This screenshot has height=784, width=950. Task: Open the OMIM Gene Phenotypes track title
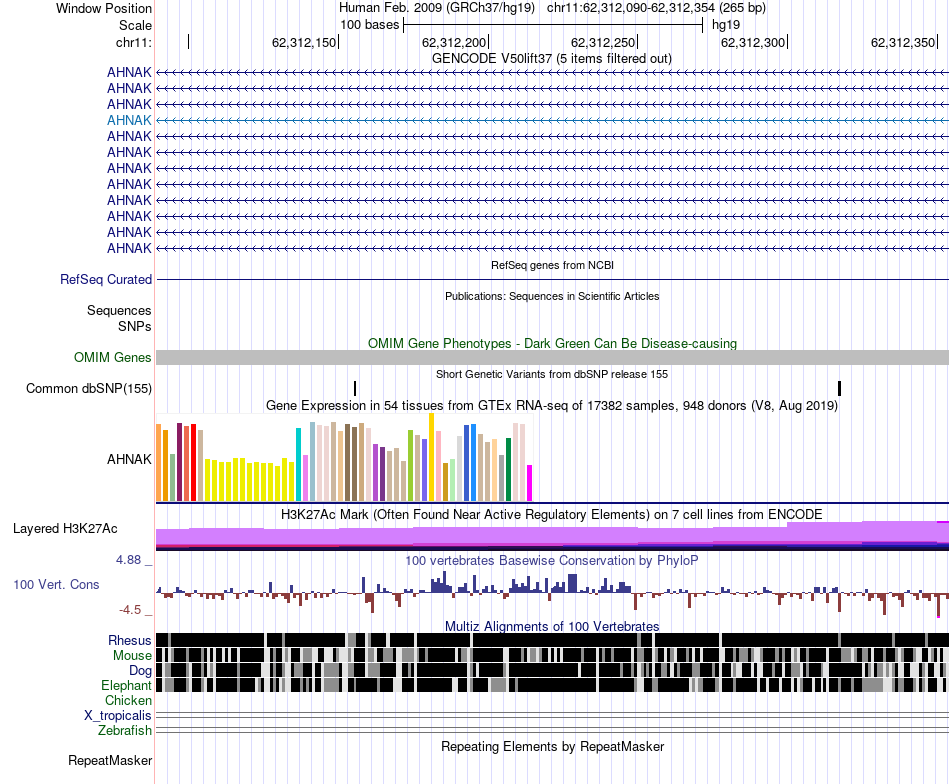(x=552, y=344)
